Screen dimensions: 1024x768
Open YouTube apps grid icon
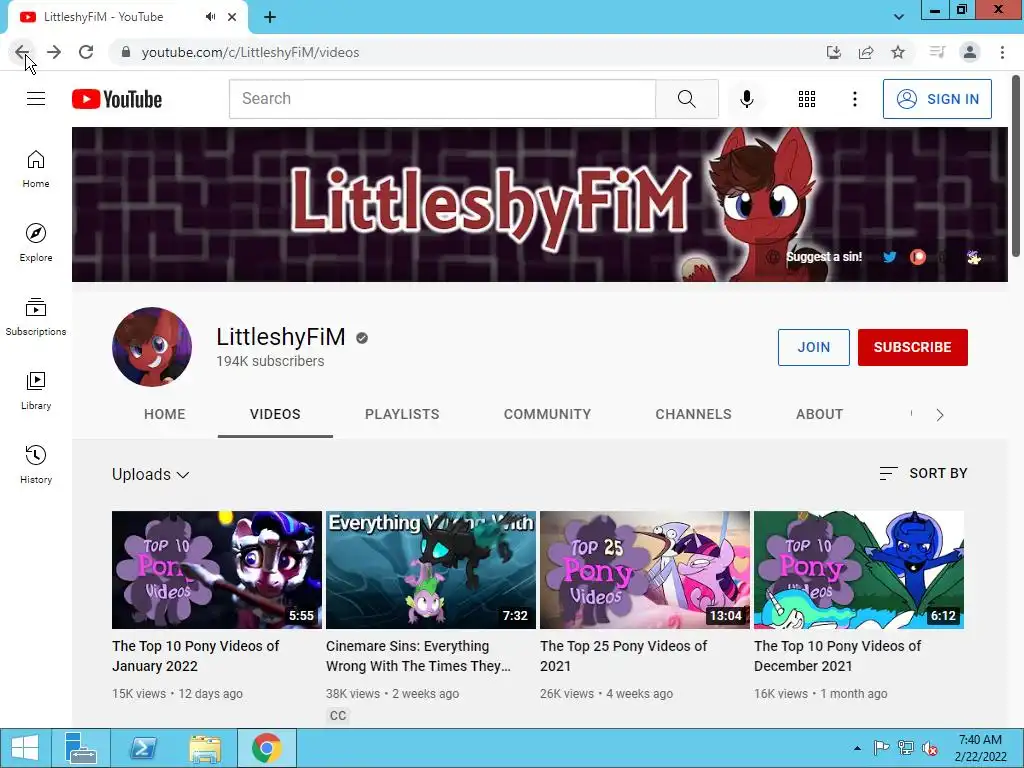807,99
